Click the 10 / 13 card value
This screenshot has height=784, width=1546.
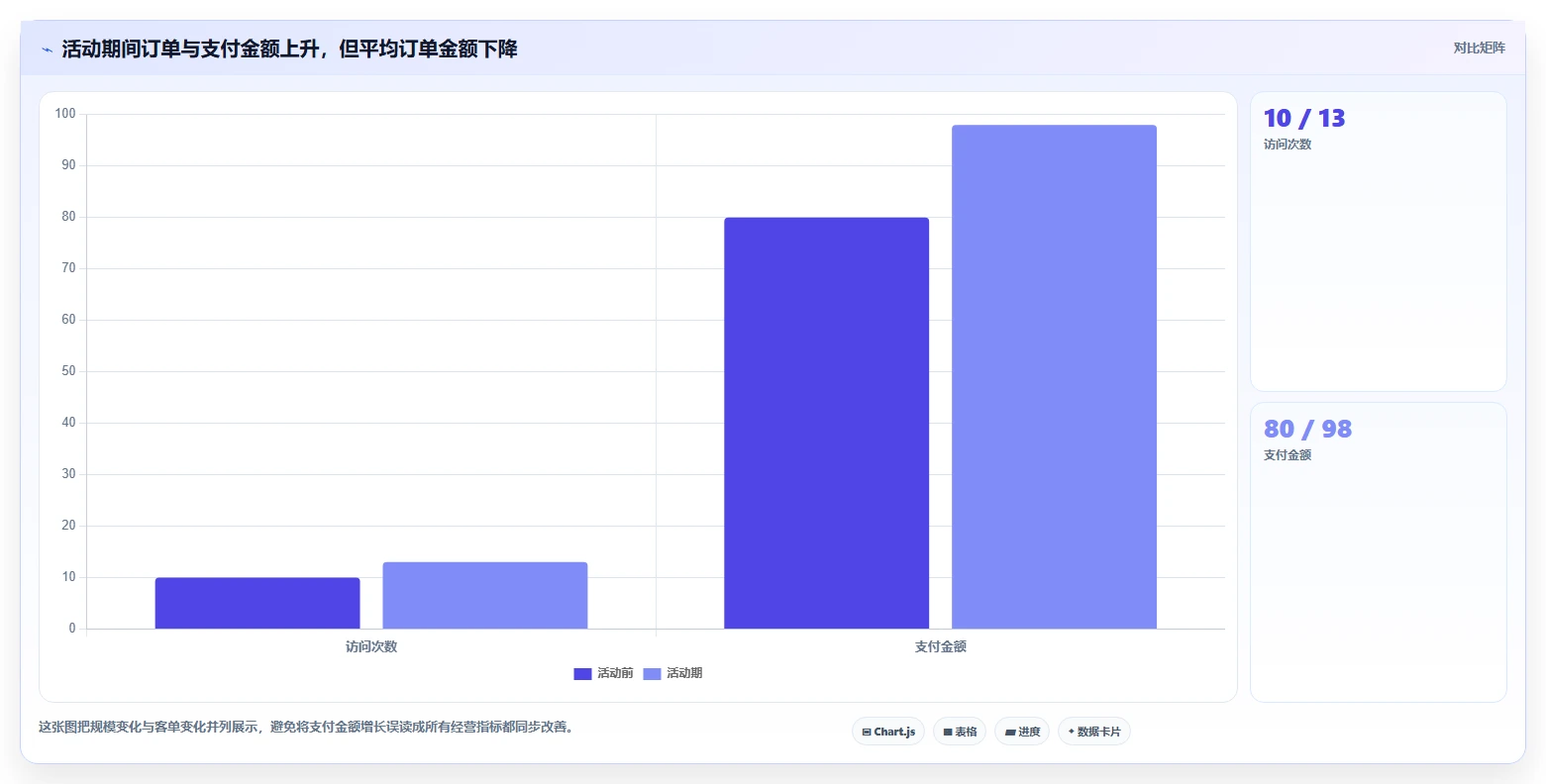pos(1304,119)
